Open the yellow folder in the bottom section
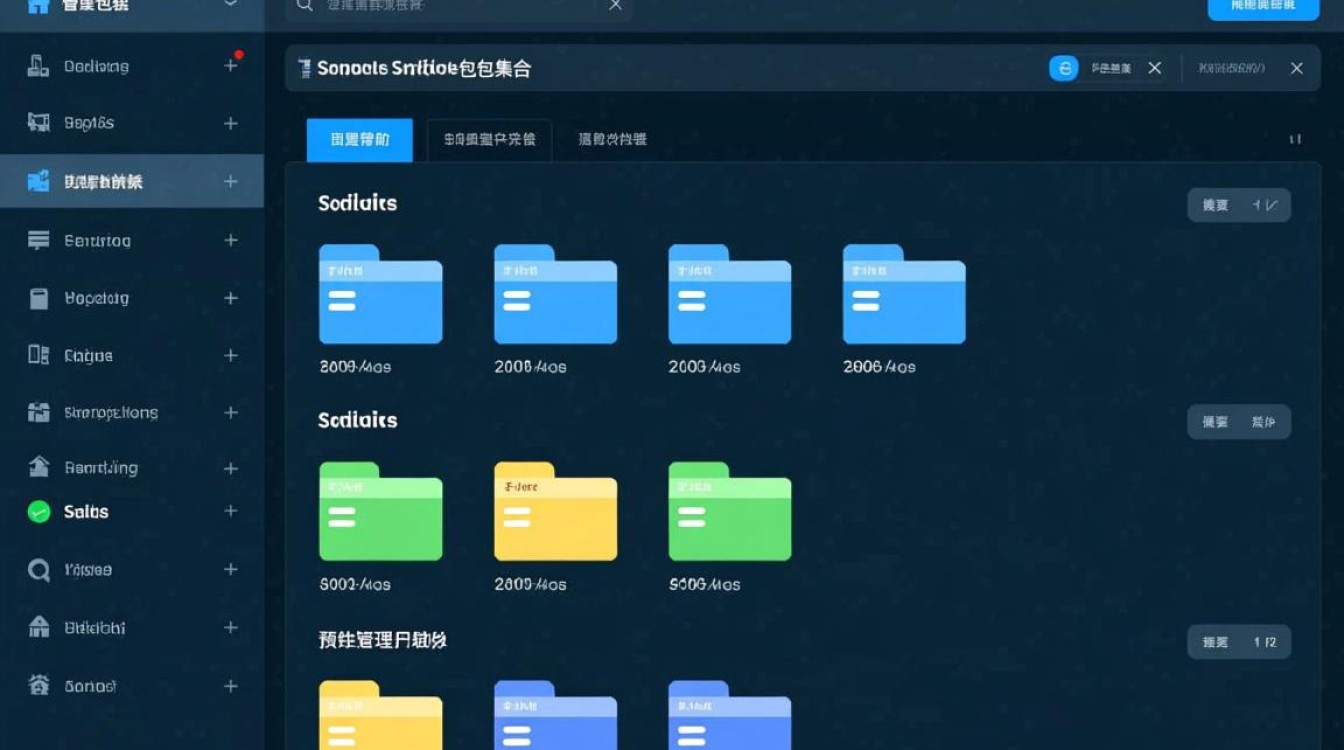 point(381,715)
